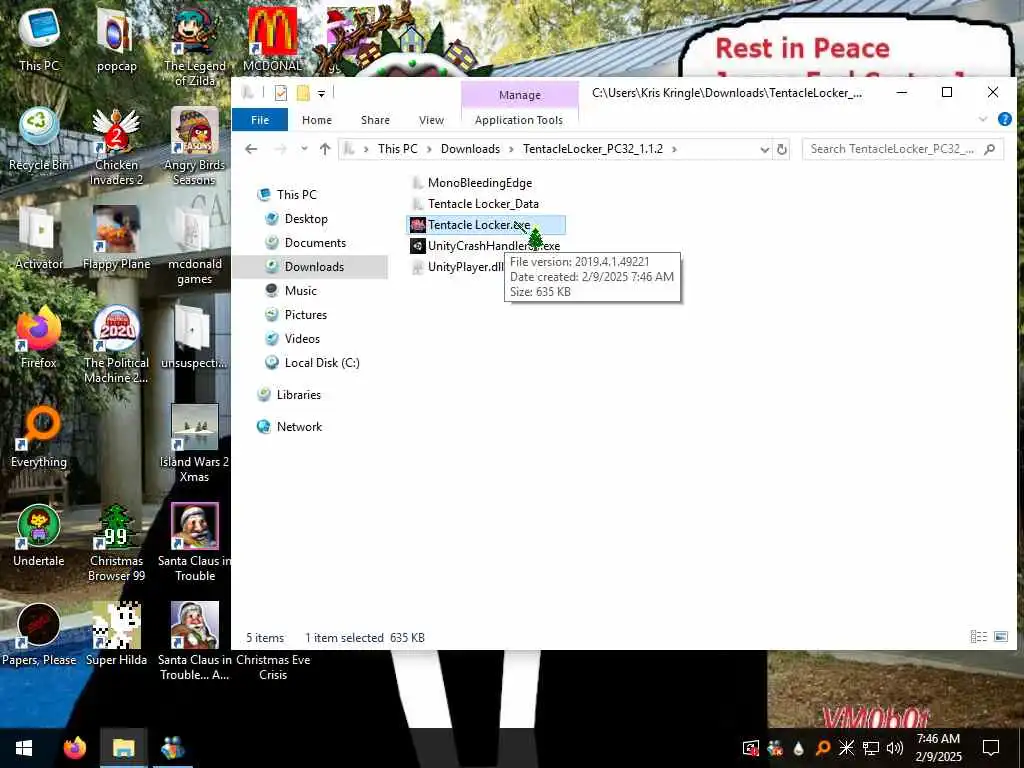Open Everything search desktop shortcut

tap(39, 436)
